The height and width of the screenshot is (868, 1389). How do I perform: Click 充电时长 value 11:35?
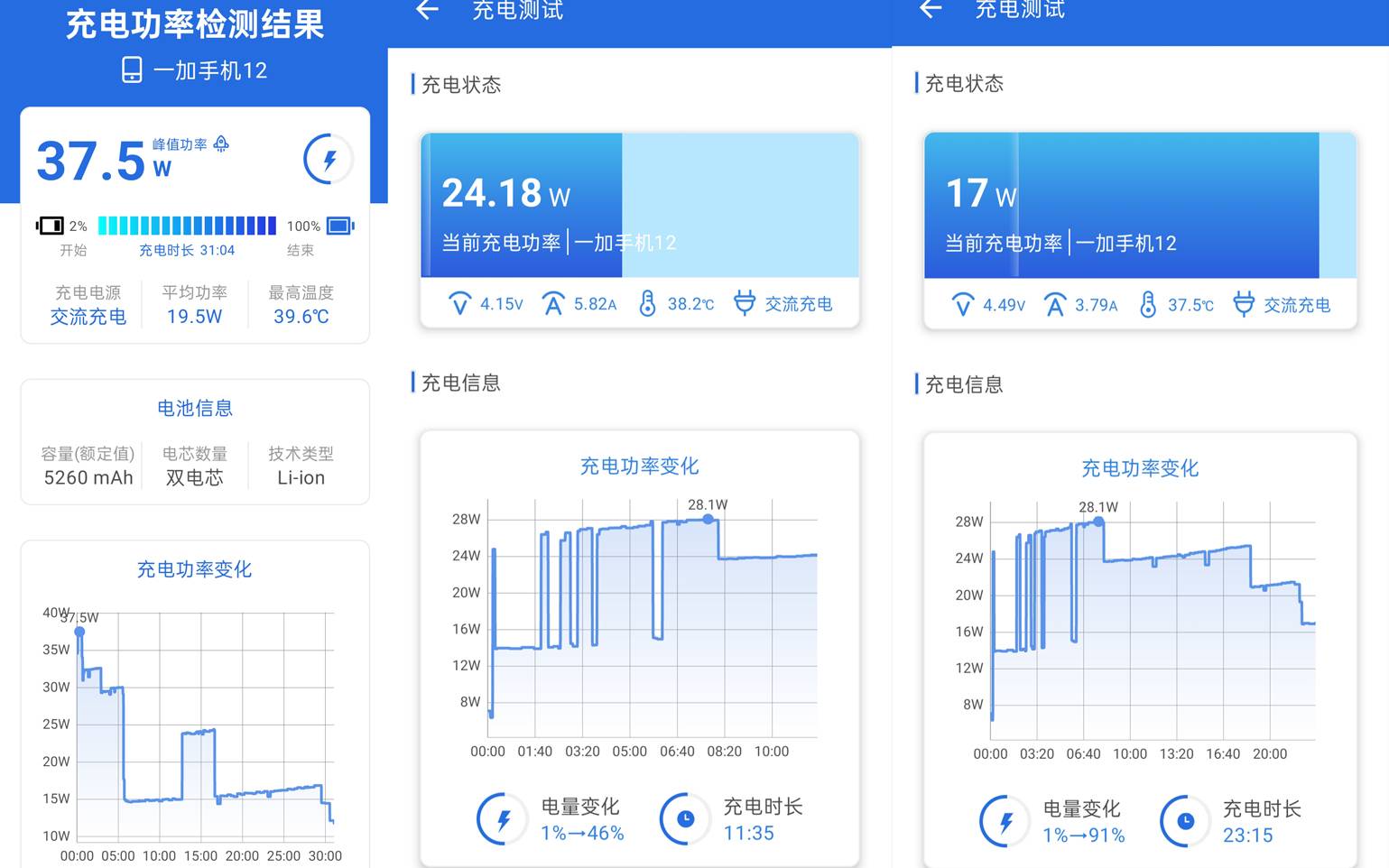point(749,833)
